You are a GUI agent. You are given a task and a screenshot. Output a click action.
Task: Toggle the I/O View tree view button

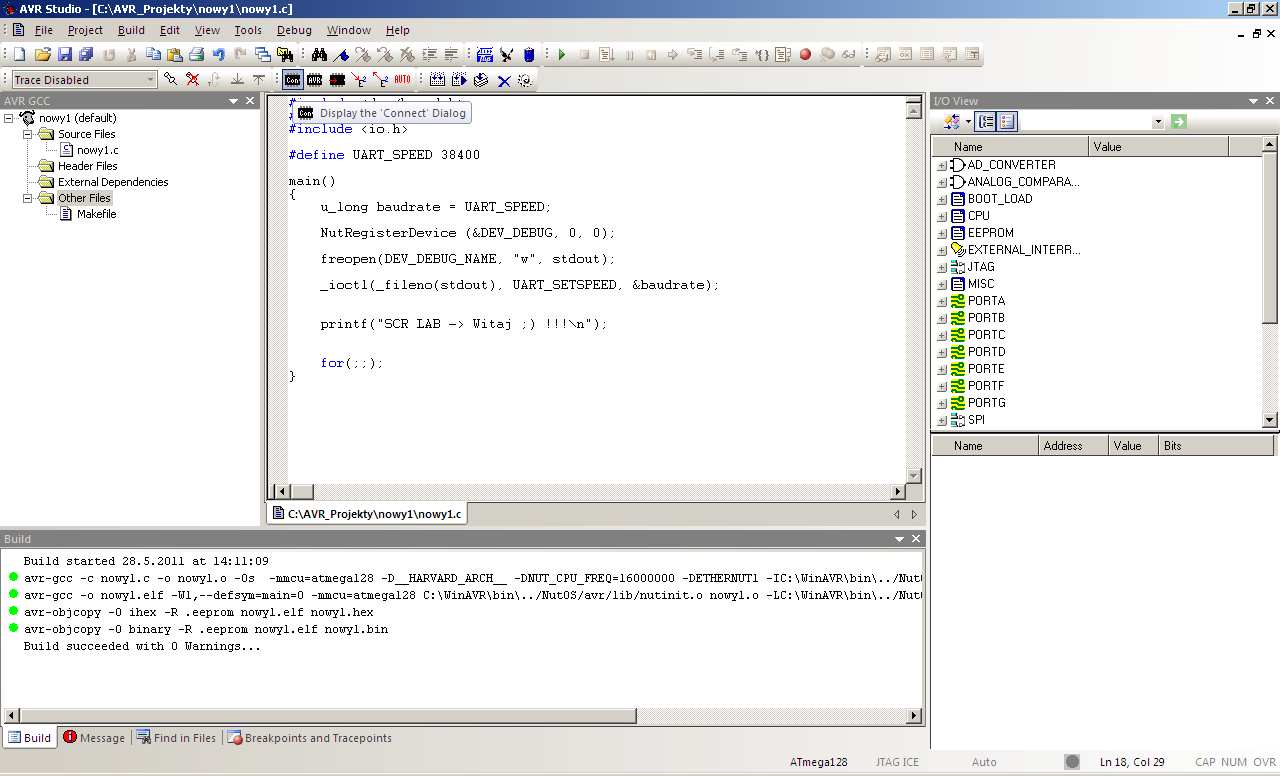click(x=986, y=121)
